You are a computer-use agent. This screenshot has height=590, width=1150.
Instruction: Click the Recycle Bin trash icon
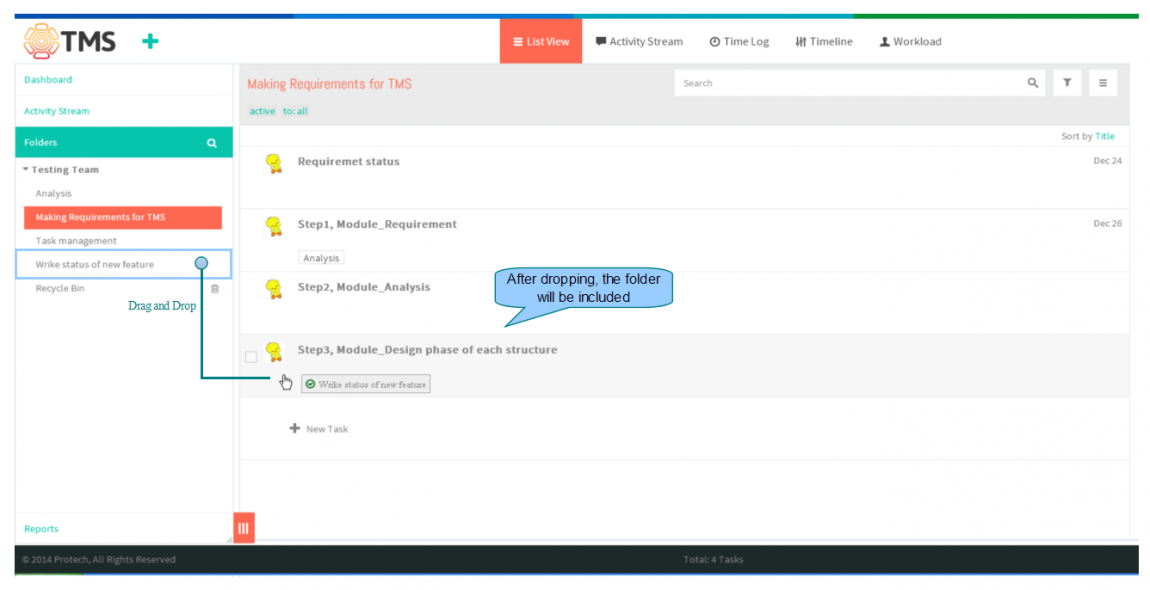click(x=215, y=288)
